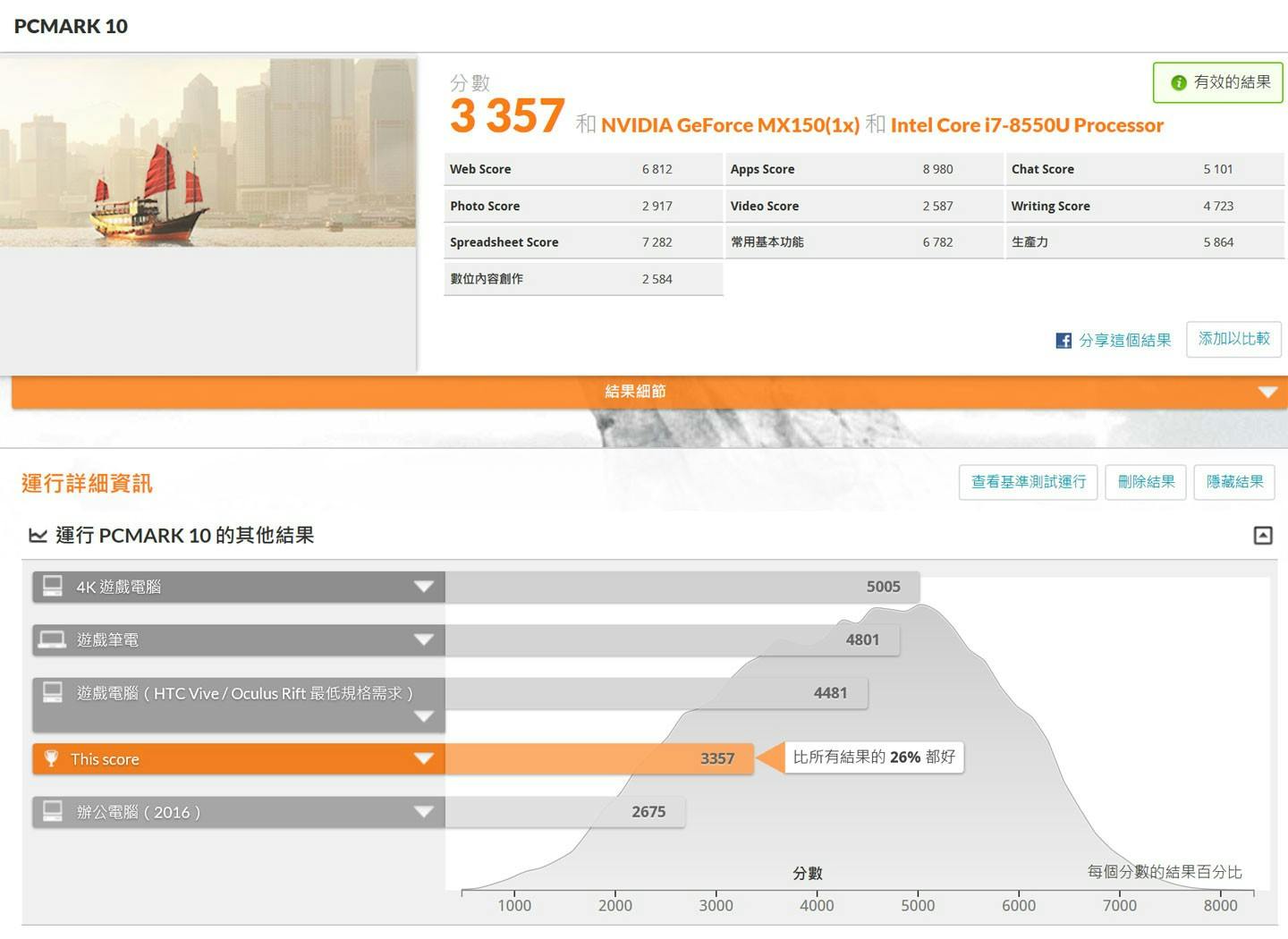This screenshot has height=939, width=1288.
Task: Click the Chat Score label
Action: 1043,169
